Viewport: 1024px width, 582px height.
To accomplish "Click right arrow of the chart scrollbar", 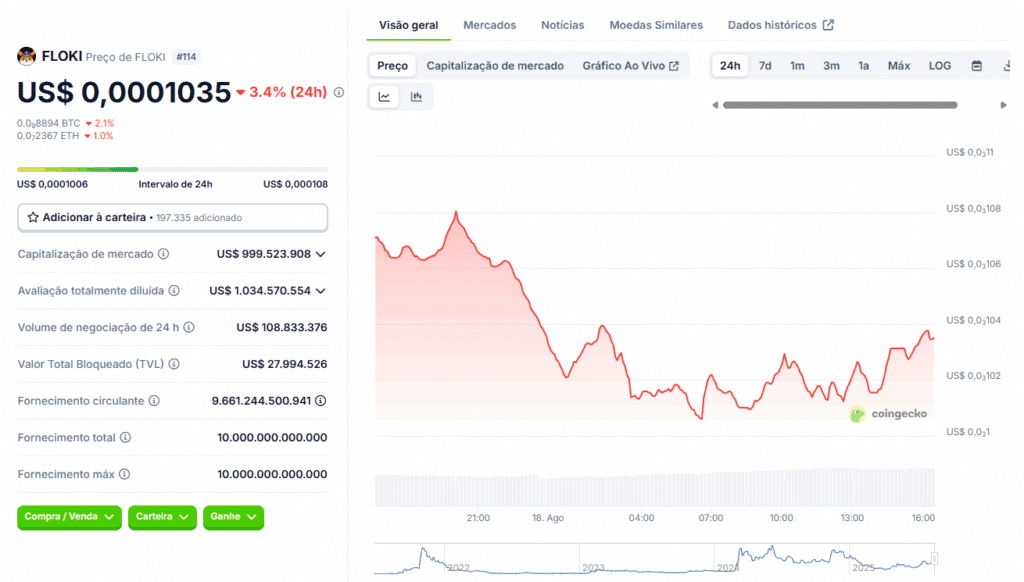I will (1003, 105).
